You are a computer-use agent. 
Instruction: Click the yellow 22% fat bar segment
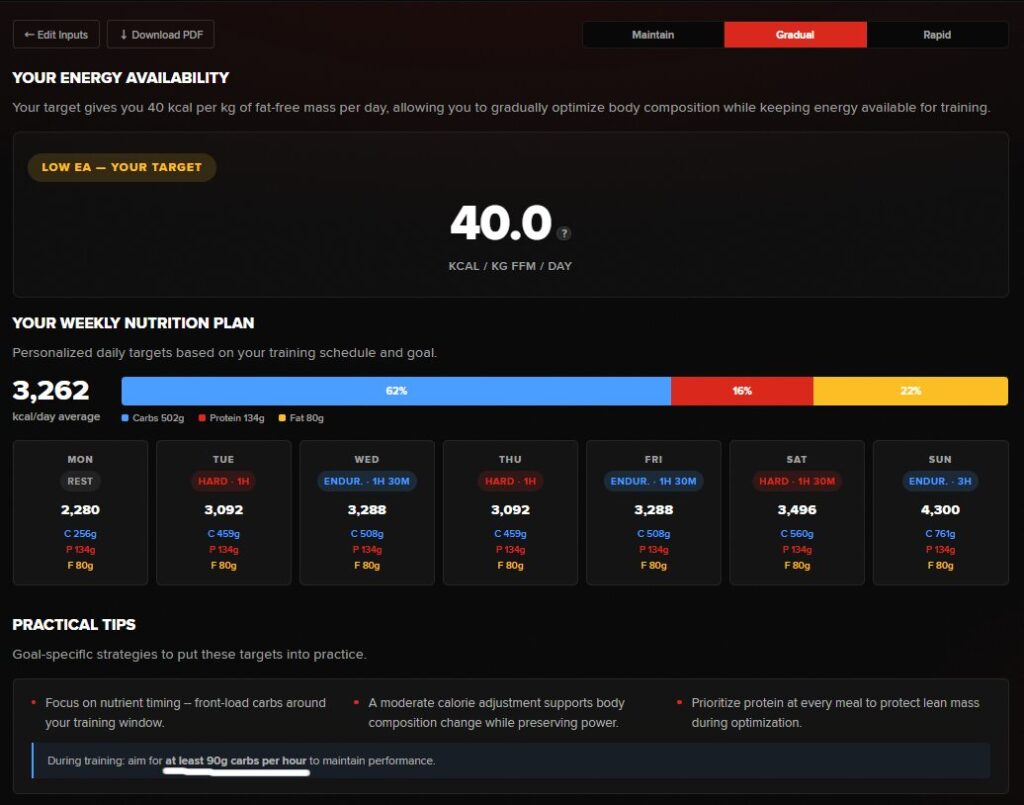tap(910, 391)
